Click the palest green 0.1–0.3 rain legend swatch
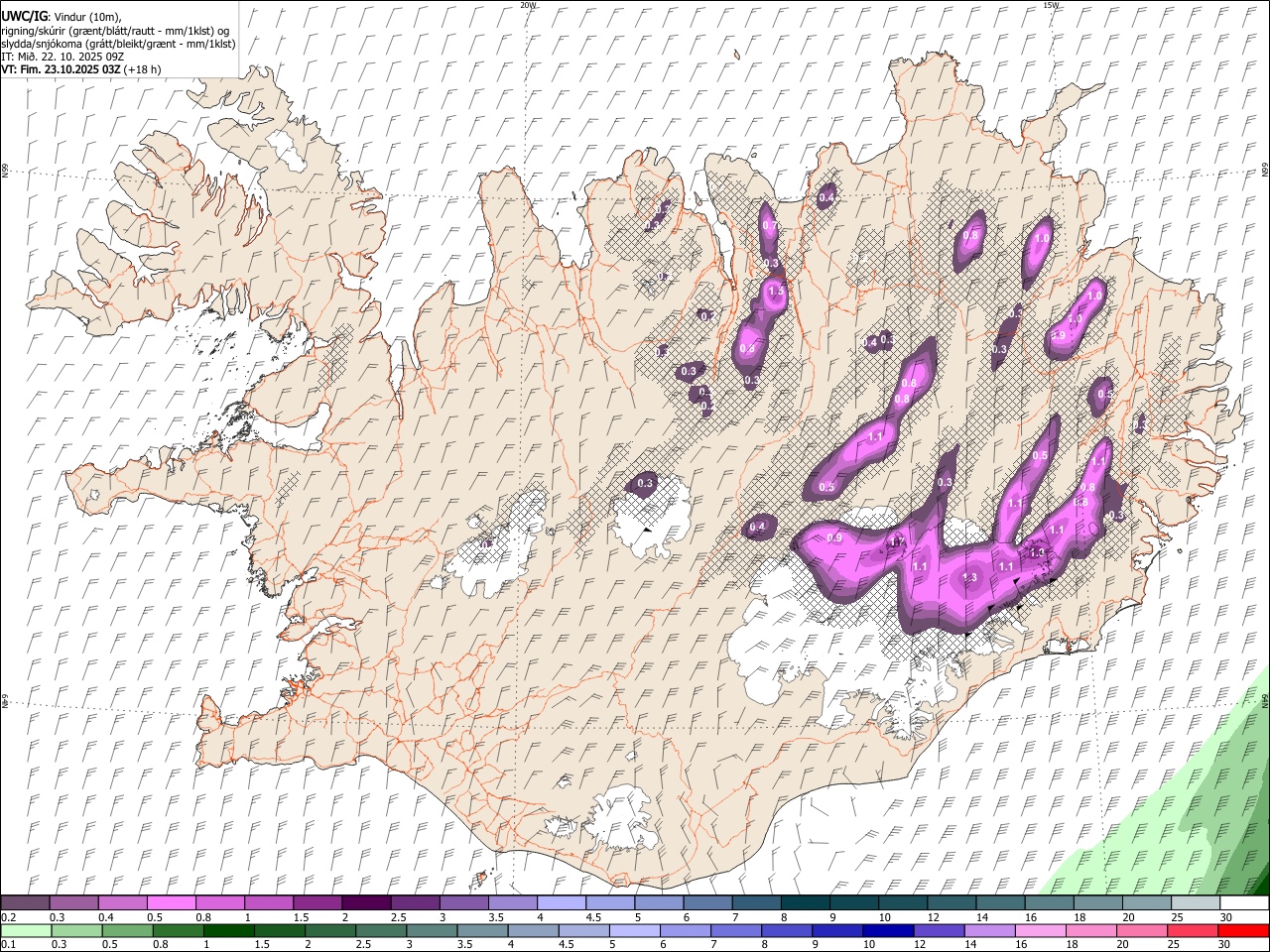The height and width of the screenshot is (952, 1270). coord(26,930)
